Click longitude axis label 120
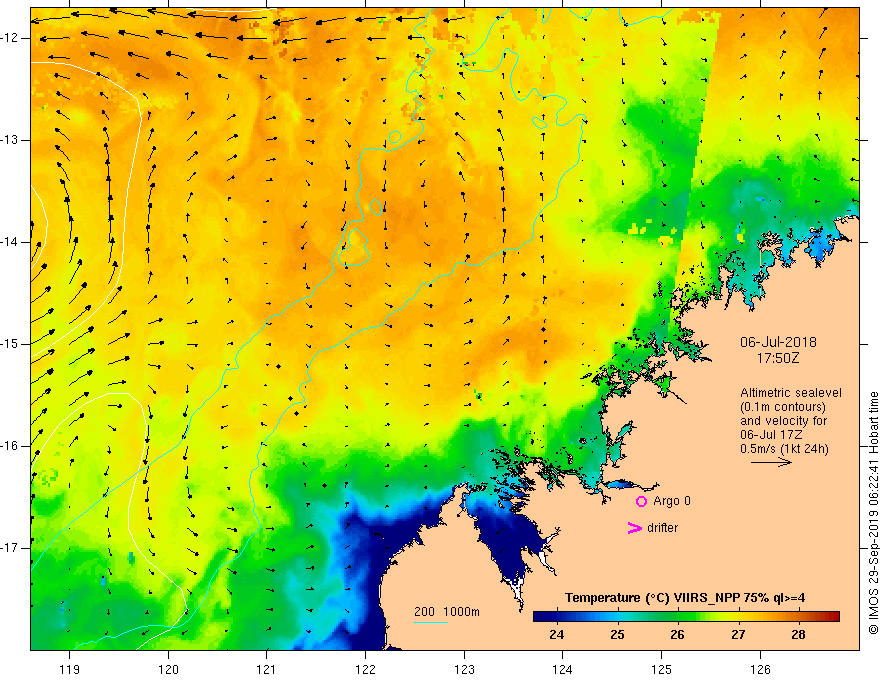The image size is (880, 680). point(168,669)
